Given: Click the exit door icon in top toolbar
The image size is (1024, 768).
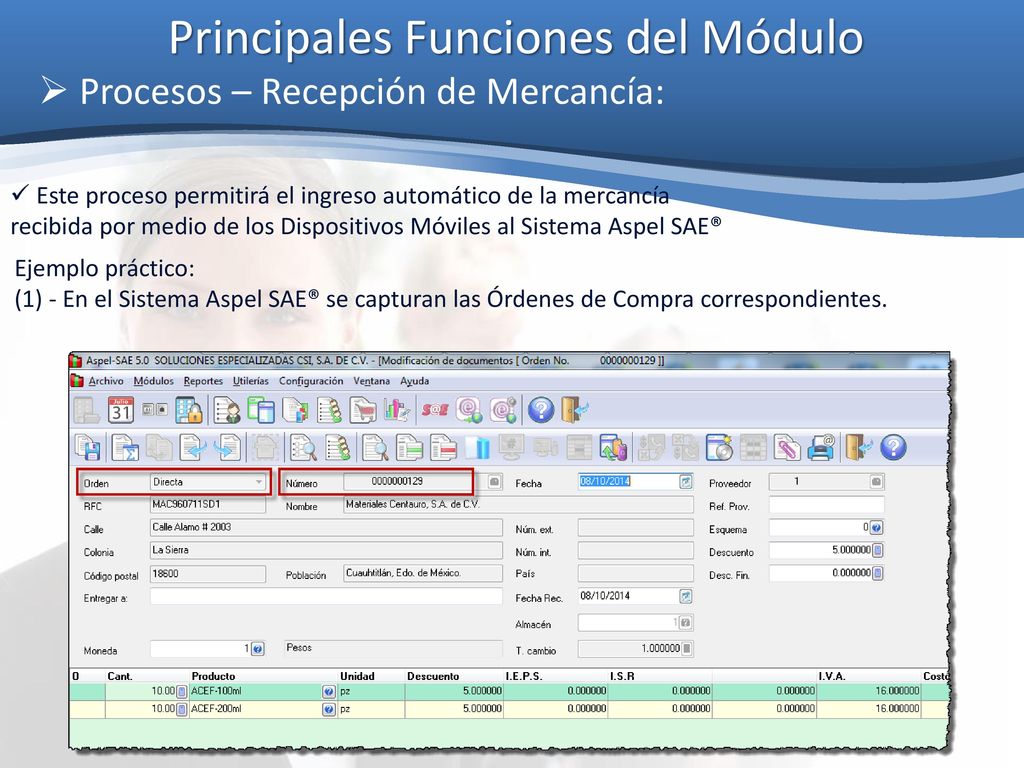Looking at the screenshot, I should pos(575,410).
